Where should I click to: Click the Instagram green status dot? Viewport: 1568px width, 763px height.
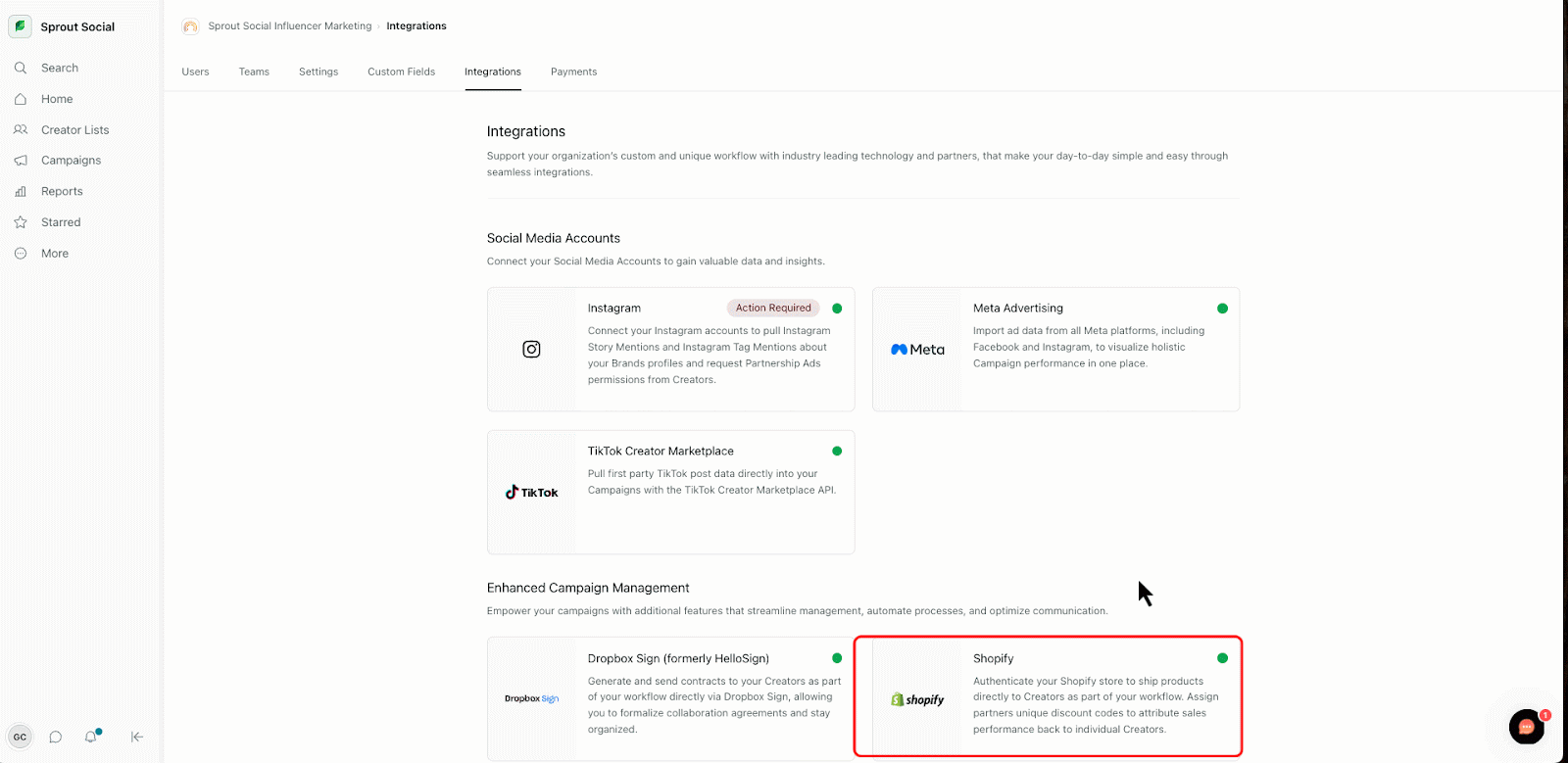(837, 309)
